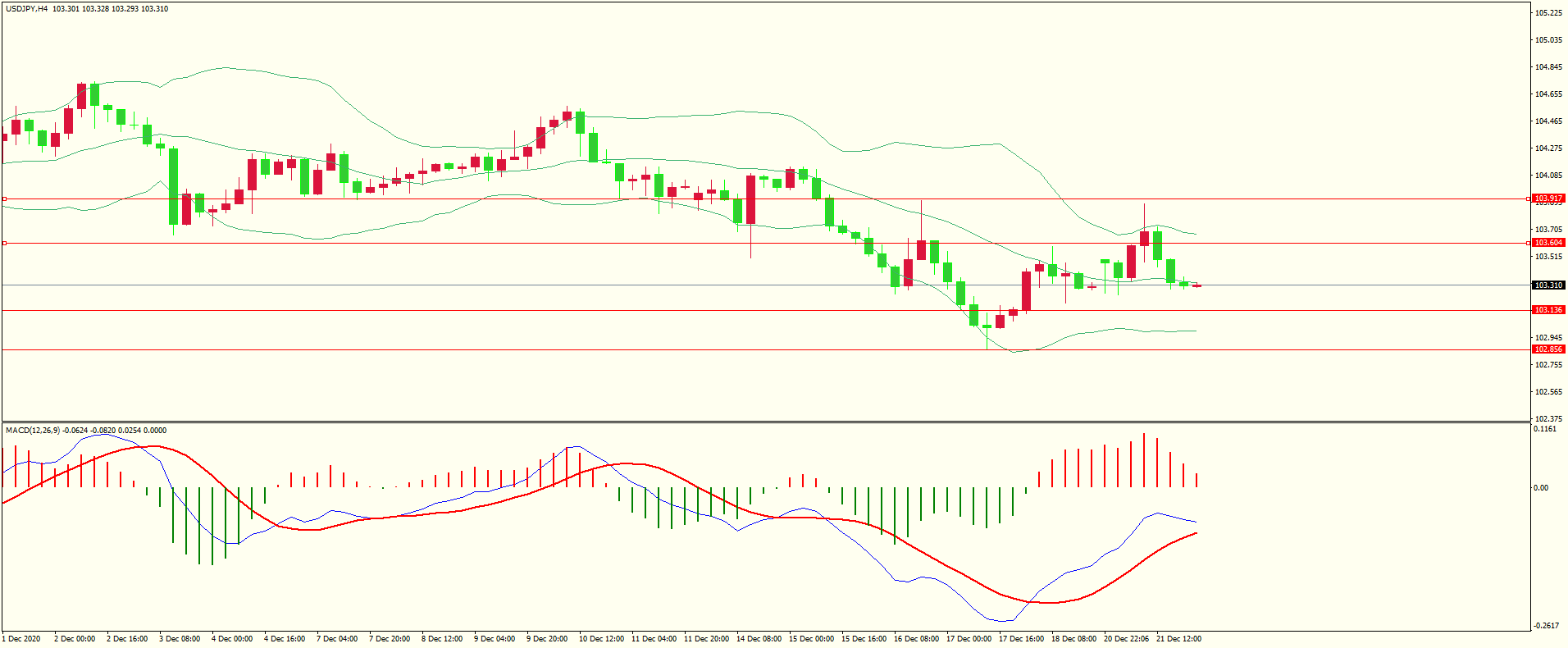
Task: Click the red 102.856 price level label
Action: point(1548,349)
